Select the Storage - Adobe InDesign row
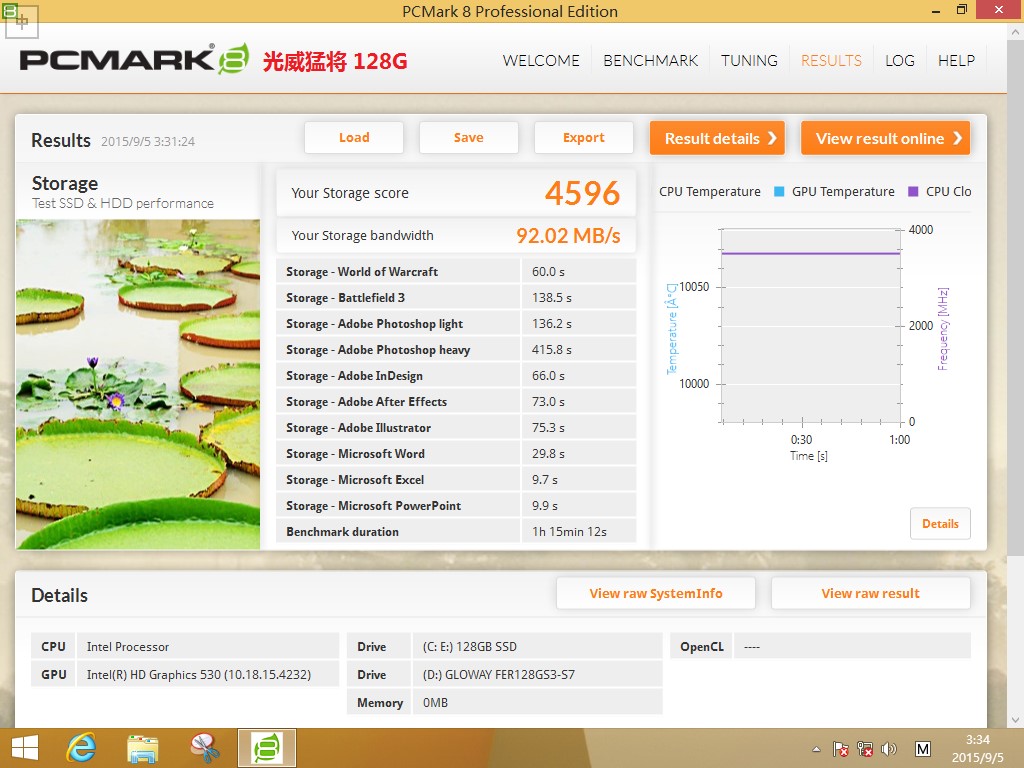1024x768 pixels. click(x=456, y=376)
